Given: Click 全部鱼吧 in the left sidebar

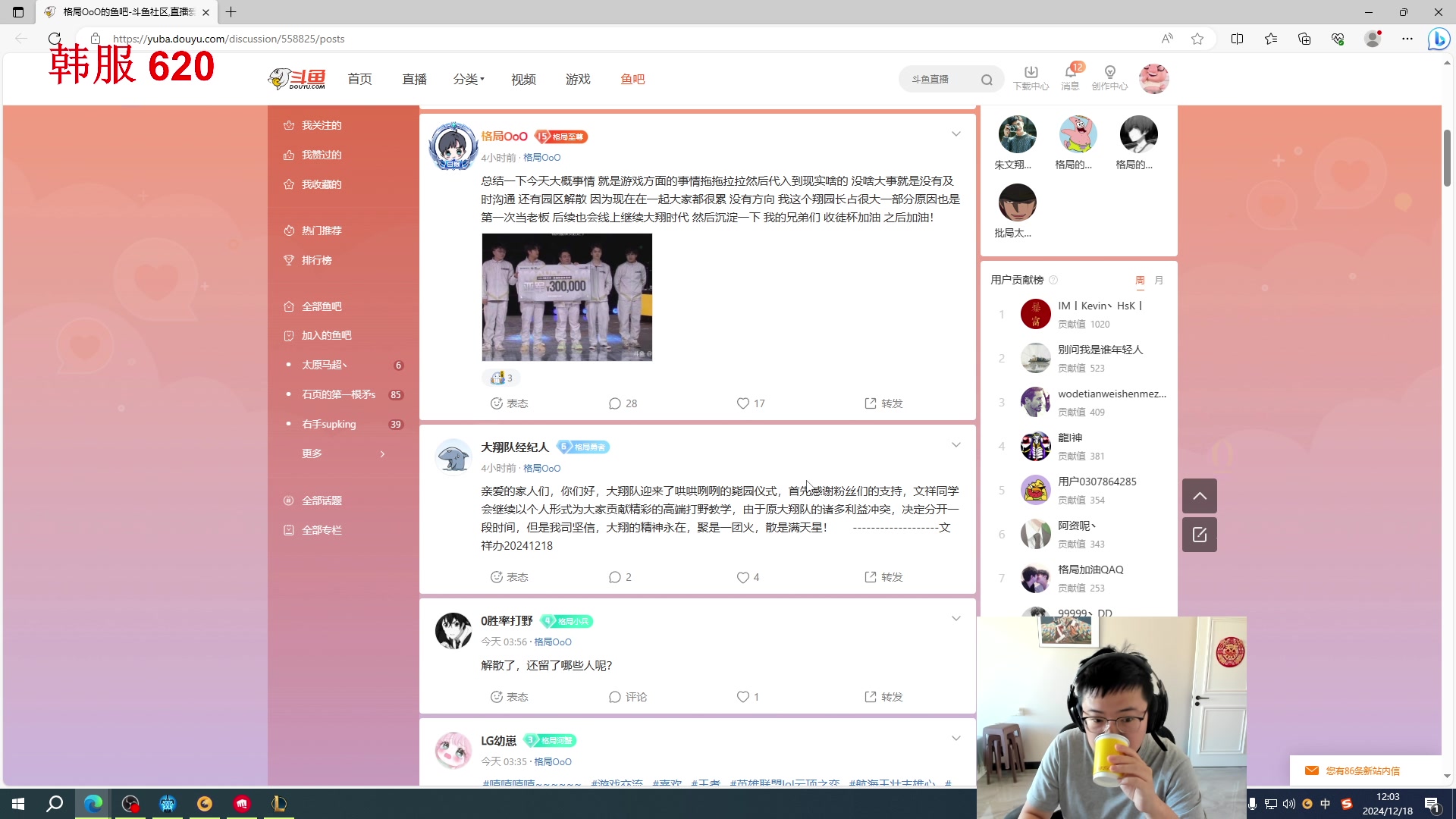Looking at the screenshot, I should (321, 306).
